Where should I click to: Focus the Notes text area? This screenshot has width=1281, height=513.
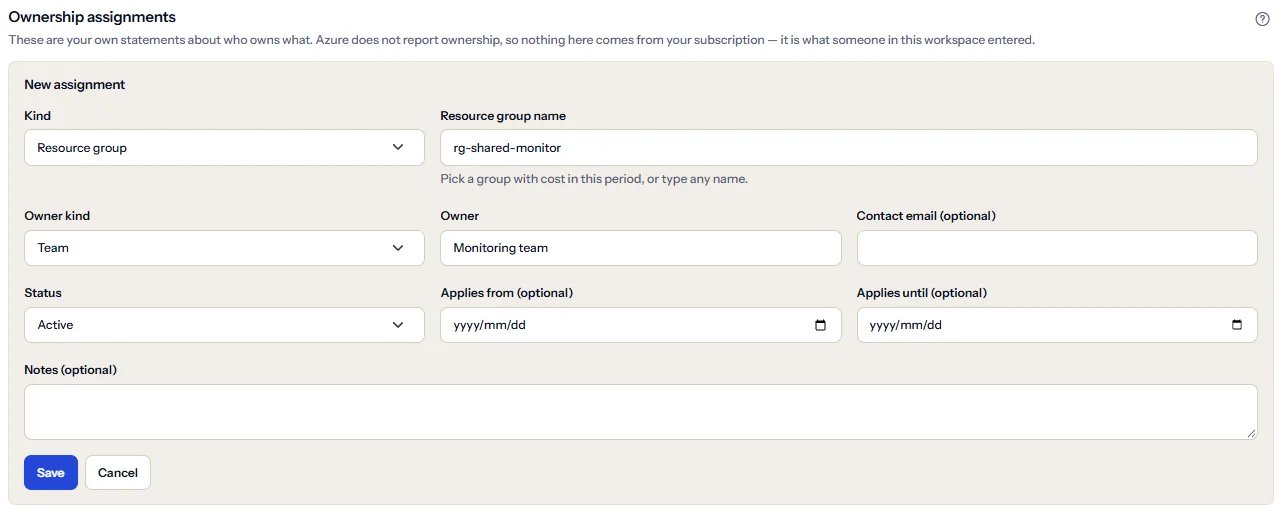[x=640, y=412]
